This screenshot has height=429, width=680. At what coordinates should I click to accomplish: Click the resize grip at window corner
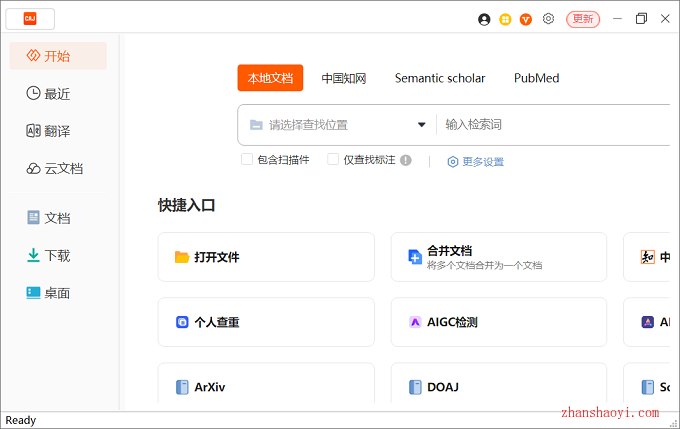(x=673, y=423)
